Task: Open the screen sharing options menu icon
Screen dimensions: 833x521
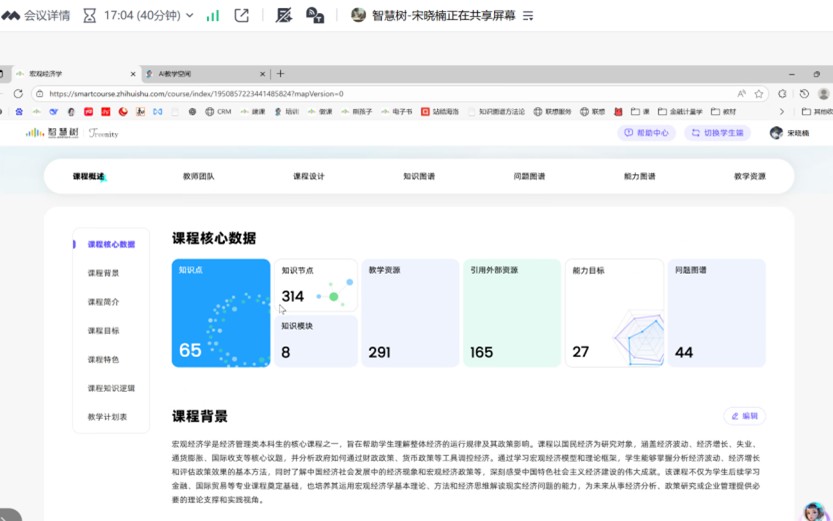Action: tap(528, 15)
